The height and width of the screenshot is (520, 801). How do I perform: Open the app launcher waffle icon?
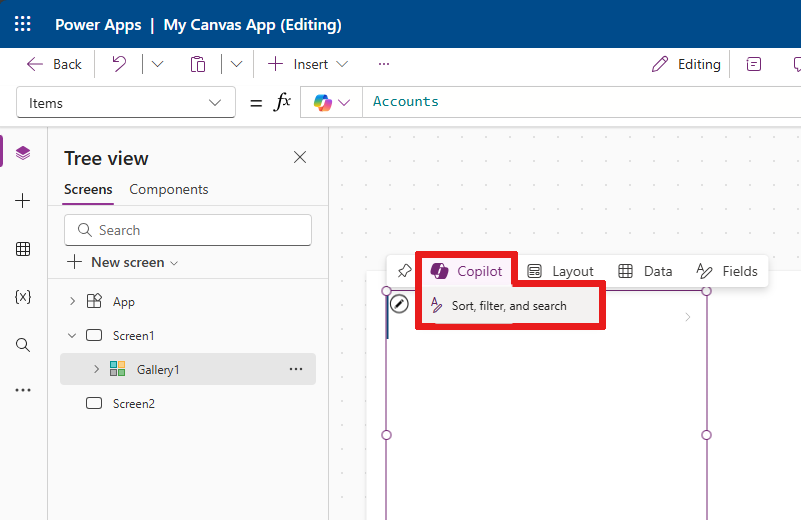22,24
